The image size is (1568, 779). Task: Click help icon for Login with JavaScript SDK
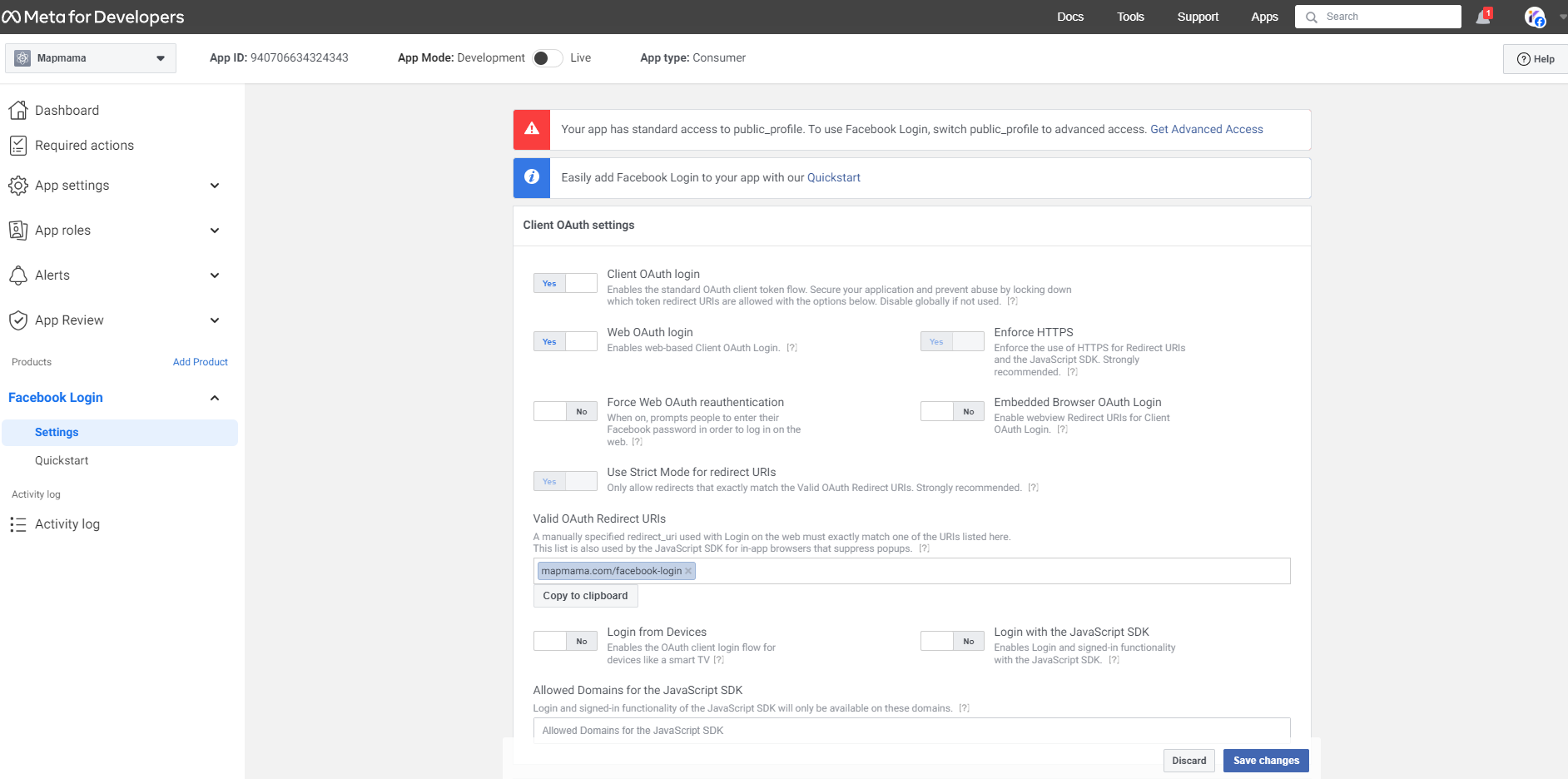click(x=1114, y=660)
